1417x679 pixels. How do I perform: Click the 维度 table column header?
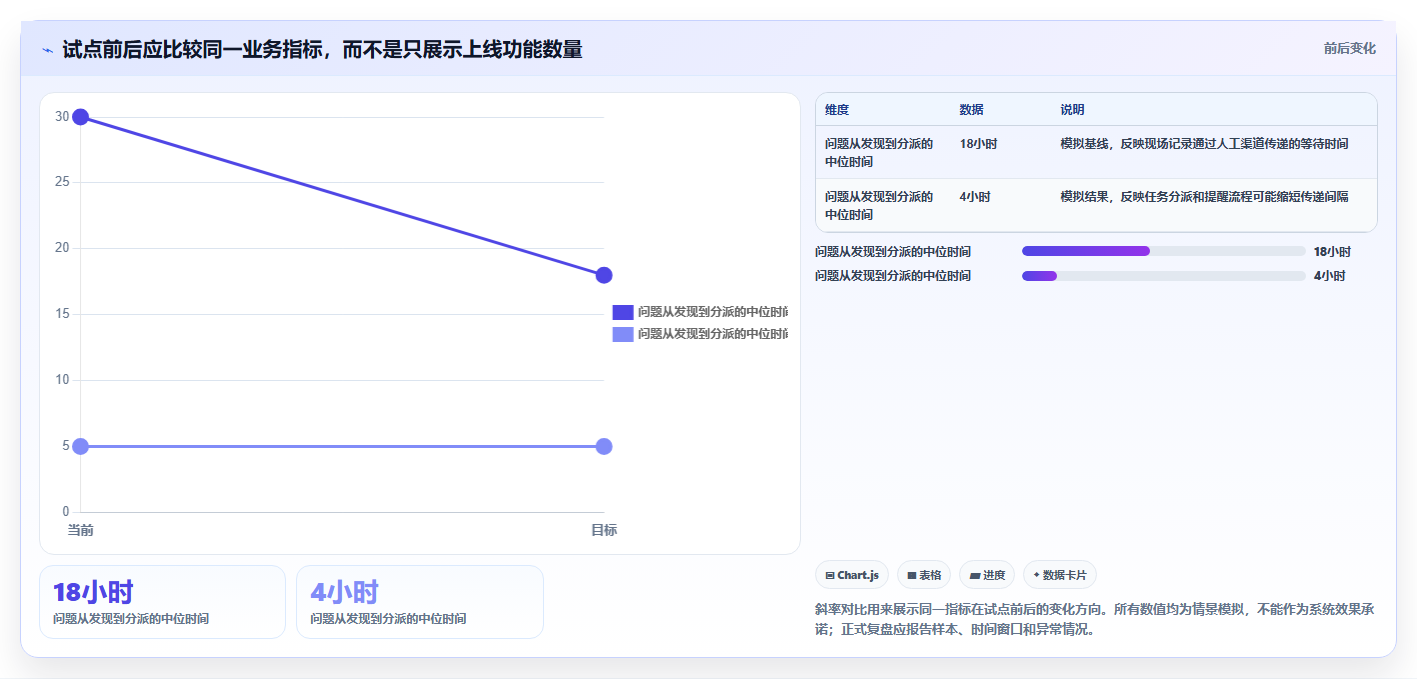click(x=837, y=110)
